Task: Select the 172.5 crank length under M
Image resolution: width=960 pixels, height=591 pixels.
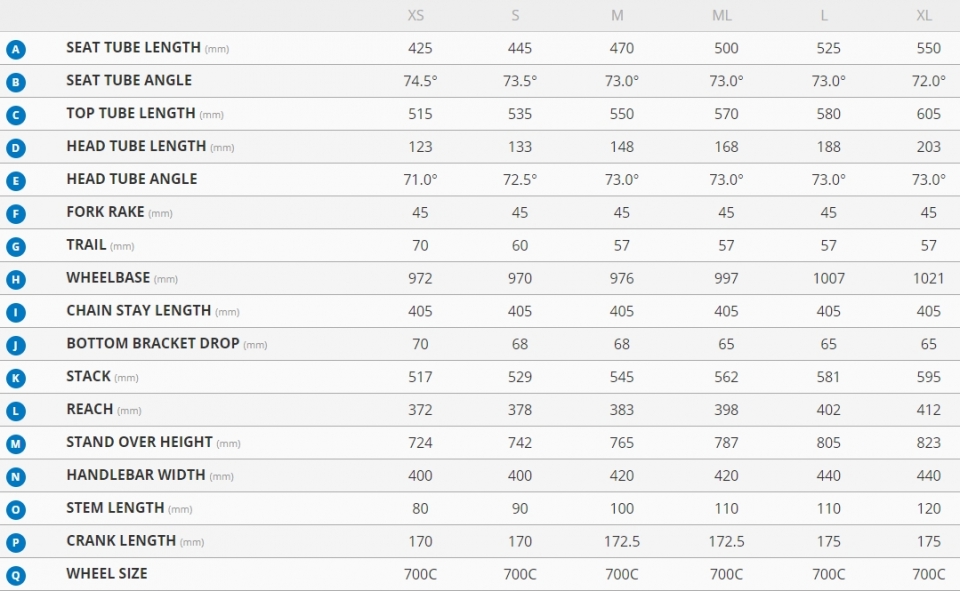Action: (621, 541)
